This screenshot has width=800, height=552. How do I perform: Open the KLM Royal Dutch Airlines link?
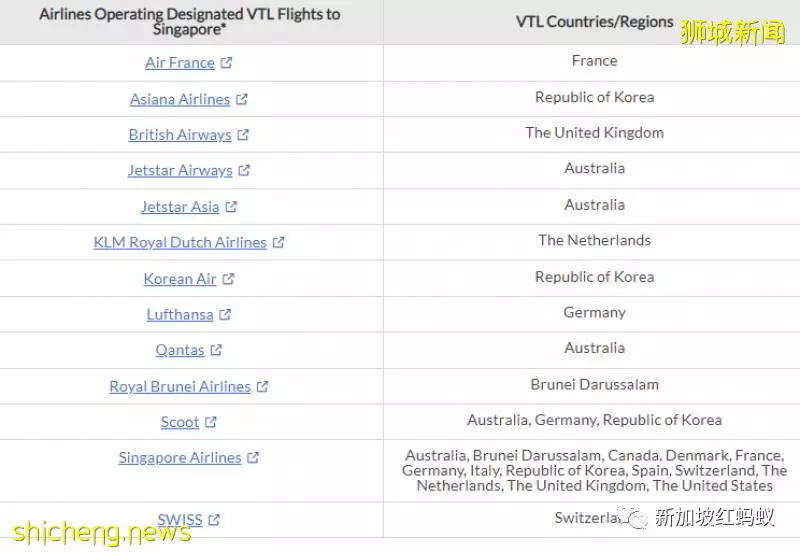(180, 242)
